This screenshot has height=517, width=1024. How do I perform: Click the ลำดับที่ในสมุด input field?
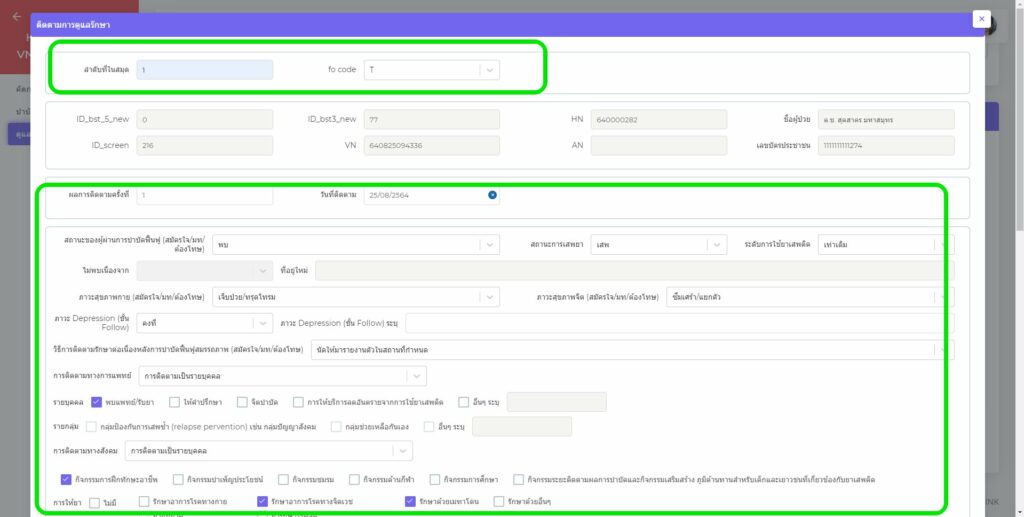point(204,70)
